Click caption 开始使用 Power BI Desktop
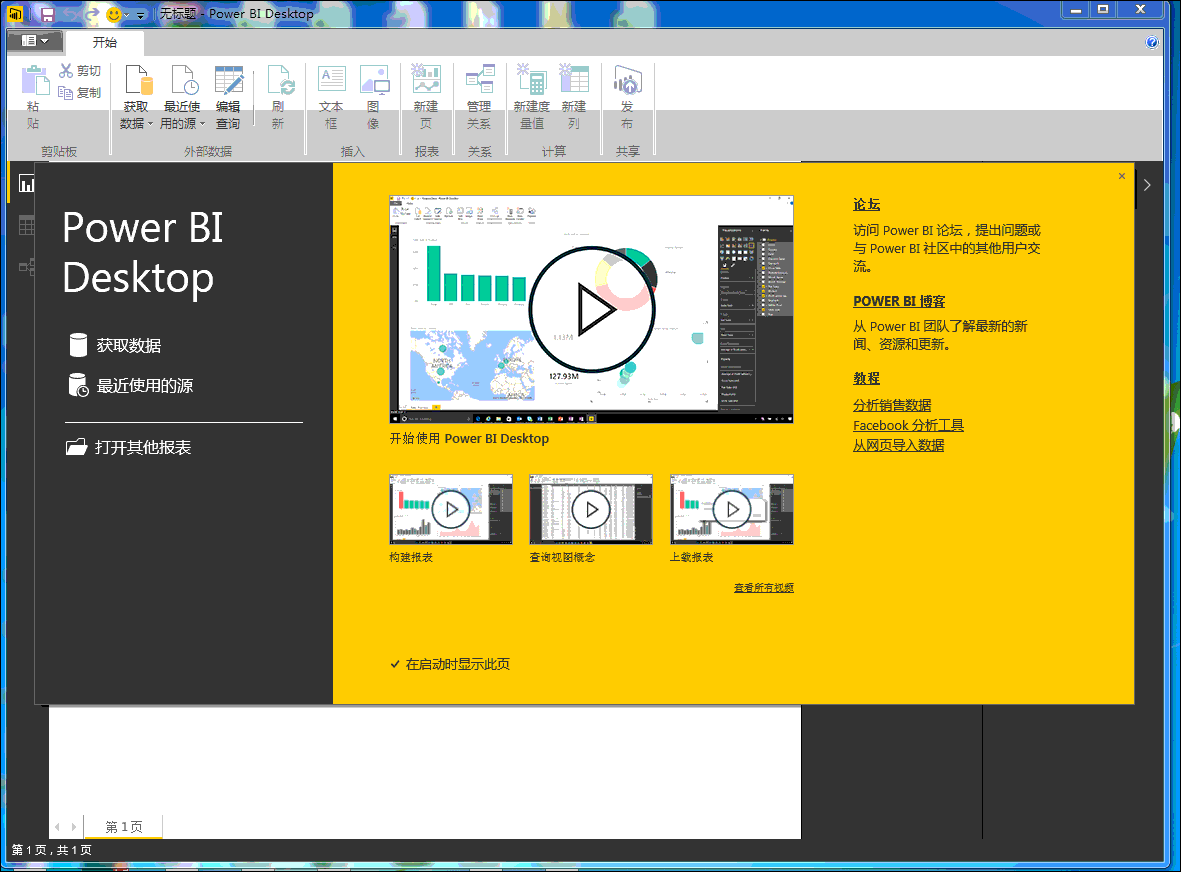This screenshot has width=1181, height=872. pos(468,438)
